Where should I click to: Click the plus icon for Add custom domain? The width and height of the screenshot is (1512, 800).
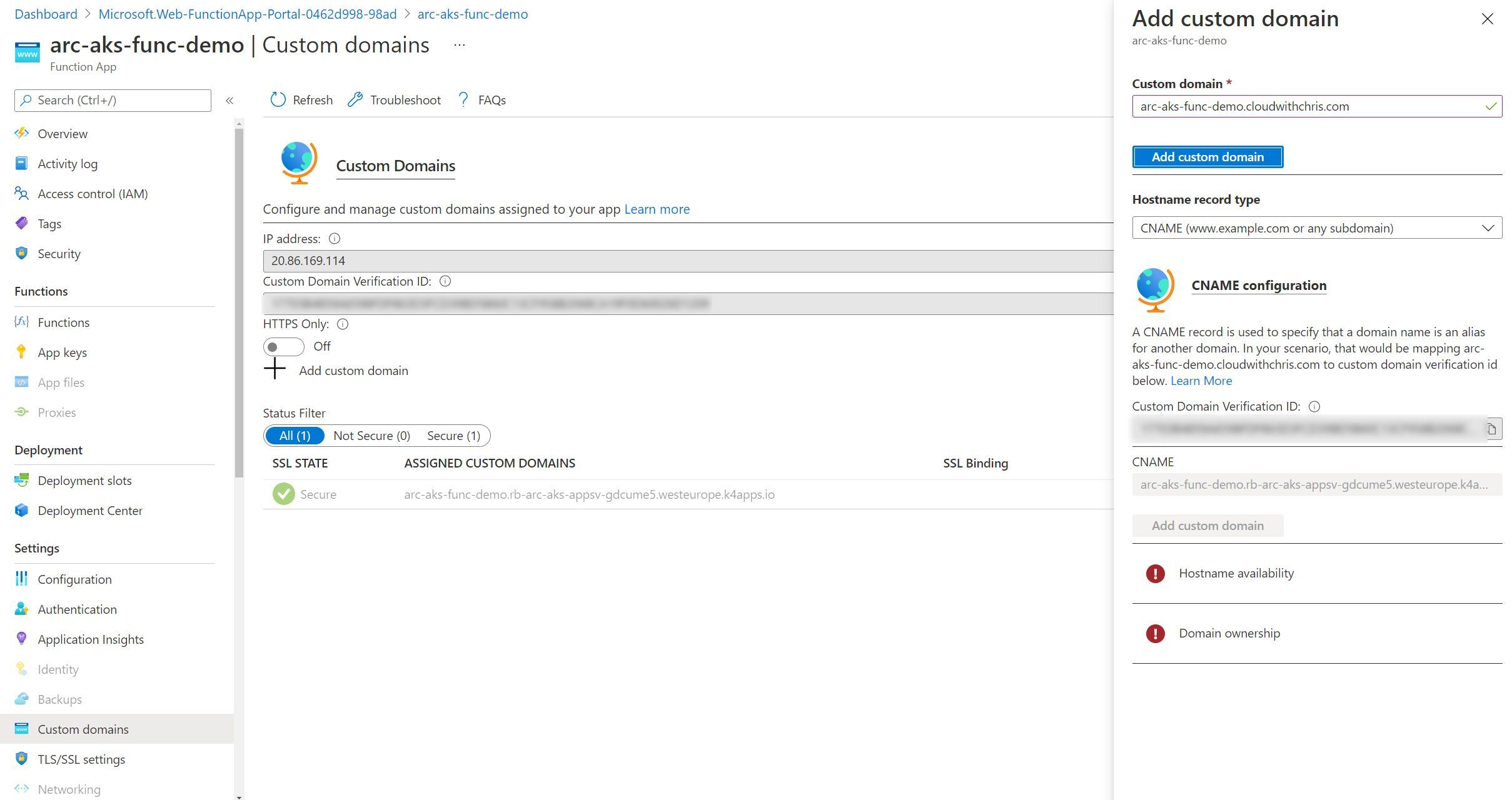(275, 369)
